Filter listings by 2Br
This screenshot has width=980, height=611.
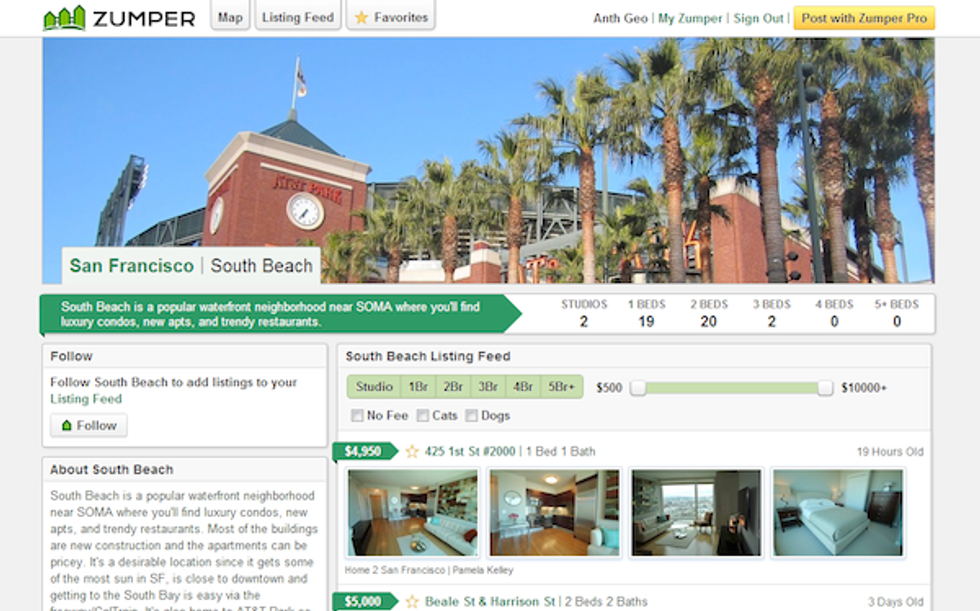coord(453,387)
